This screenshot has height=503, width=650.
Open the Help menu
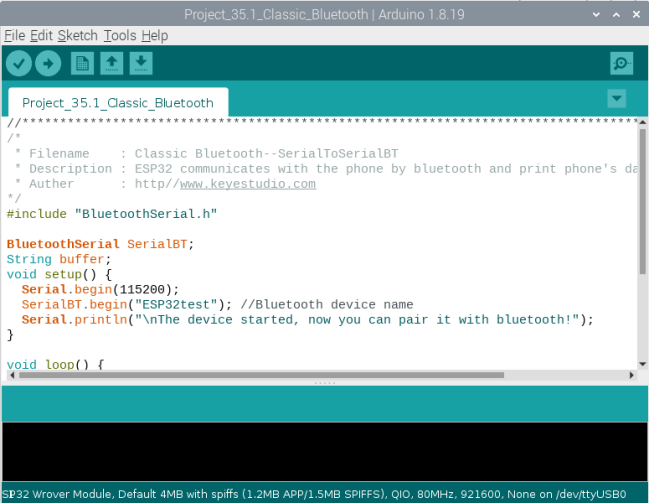(x=155, y=36)
